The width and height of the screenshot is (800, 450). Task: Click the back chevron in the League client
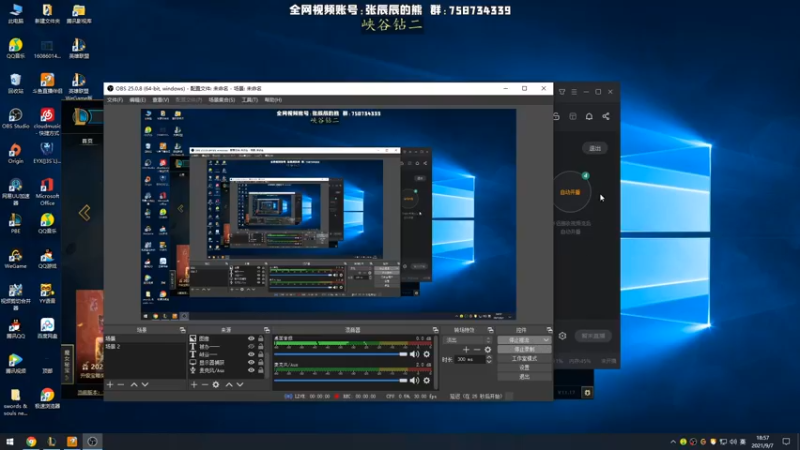pyautogui.click(x=85, y=213)
